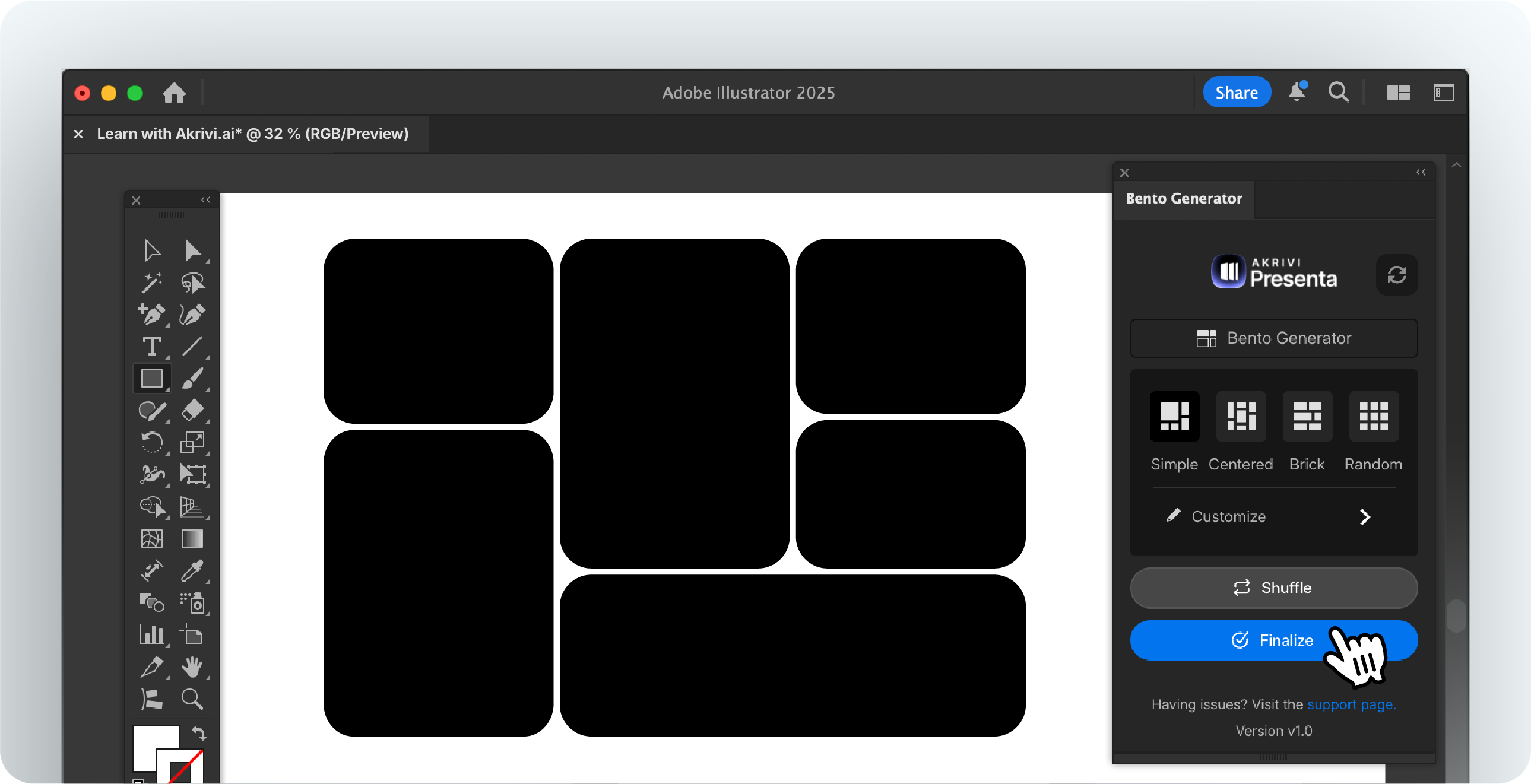The width and height of the screenshot is (1531, 784).
Task: Select the Zoom tool in toolbar
Action: click(x=192, y=699)
